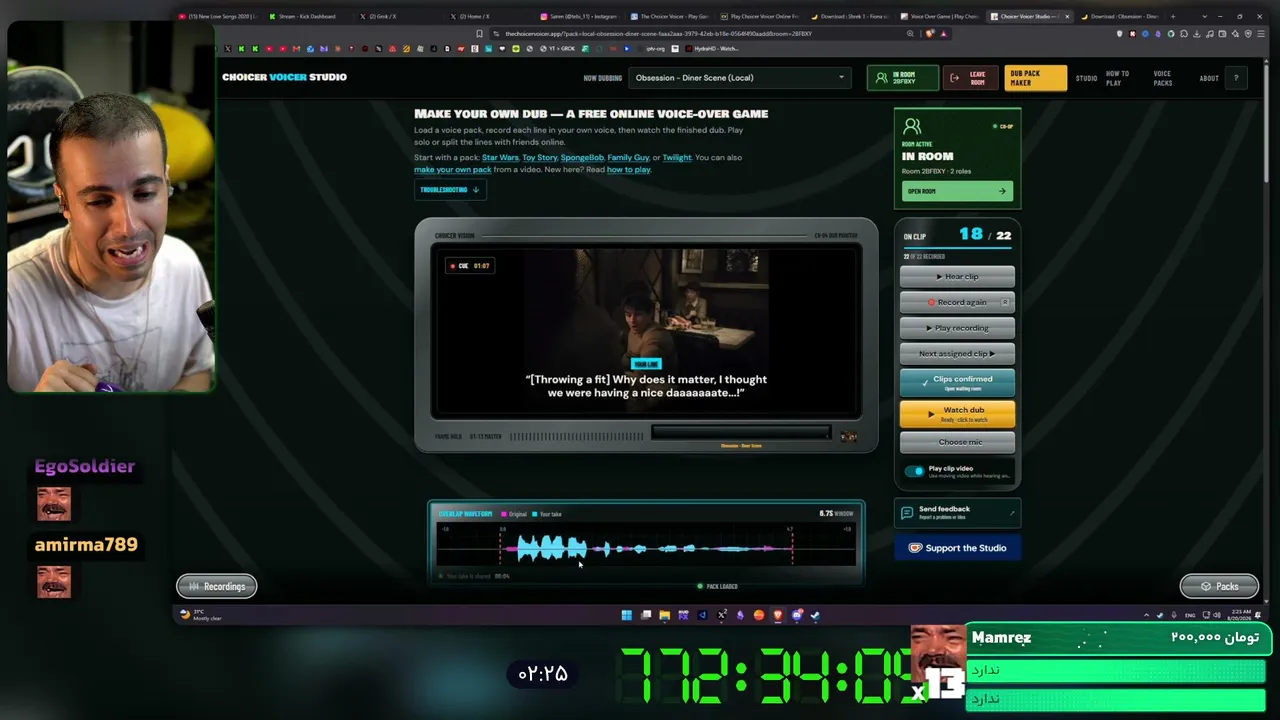Open the Voice Packs page

pos(1162,78)
